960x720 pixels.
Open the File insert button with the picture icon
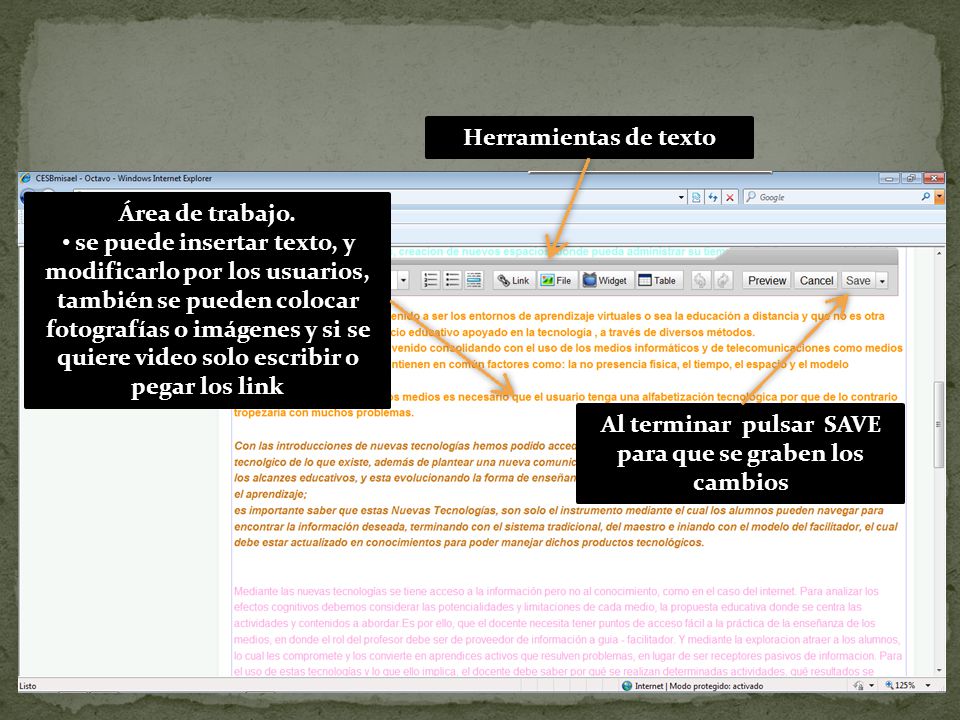click(x=557, y=280)
